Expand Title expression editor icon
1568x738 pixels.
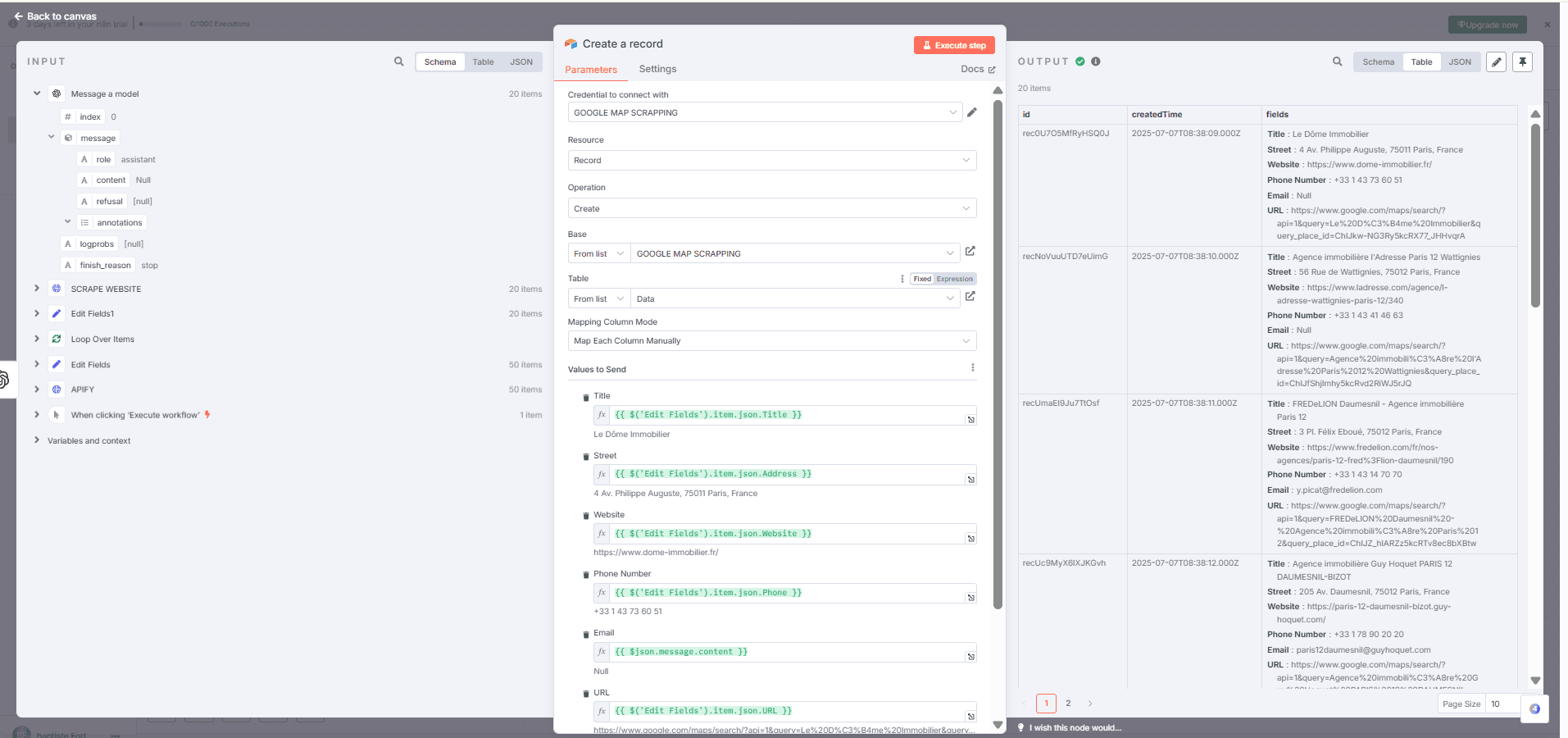click(970, 420)
